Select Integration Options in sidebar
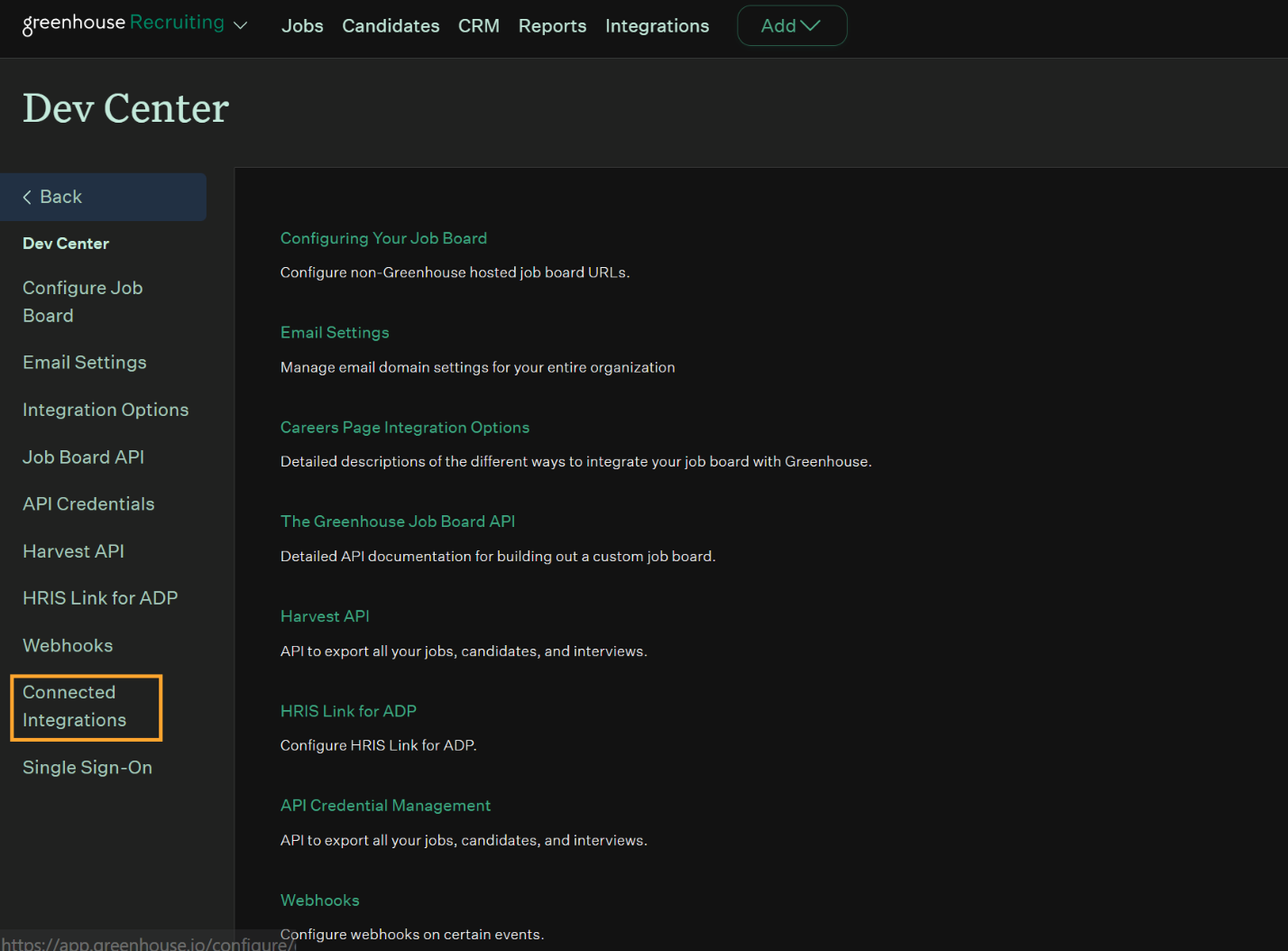Image resolution: width=1288 pixels, height=951 pixels. (106, 410)
